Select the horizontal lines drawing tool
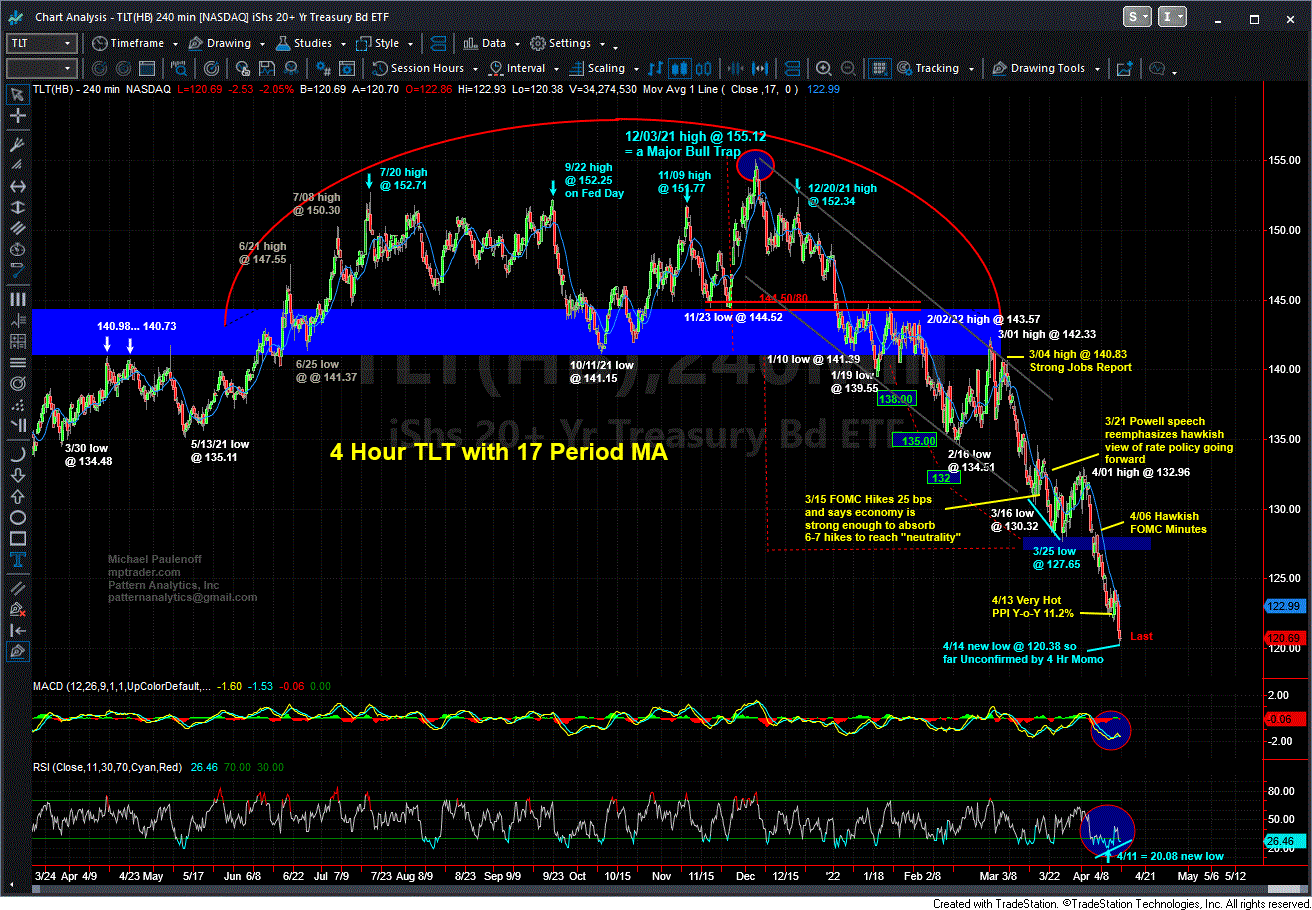The image size is (1312, 910). 17,363
